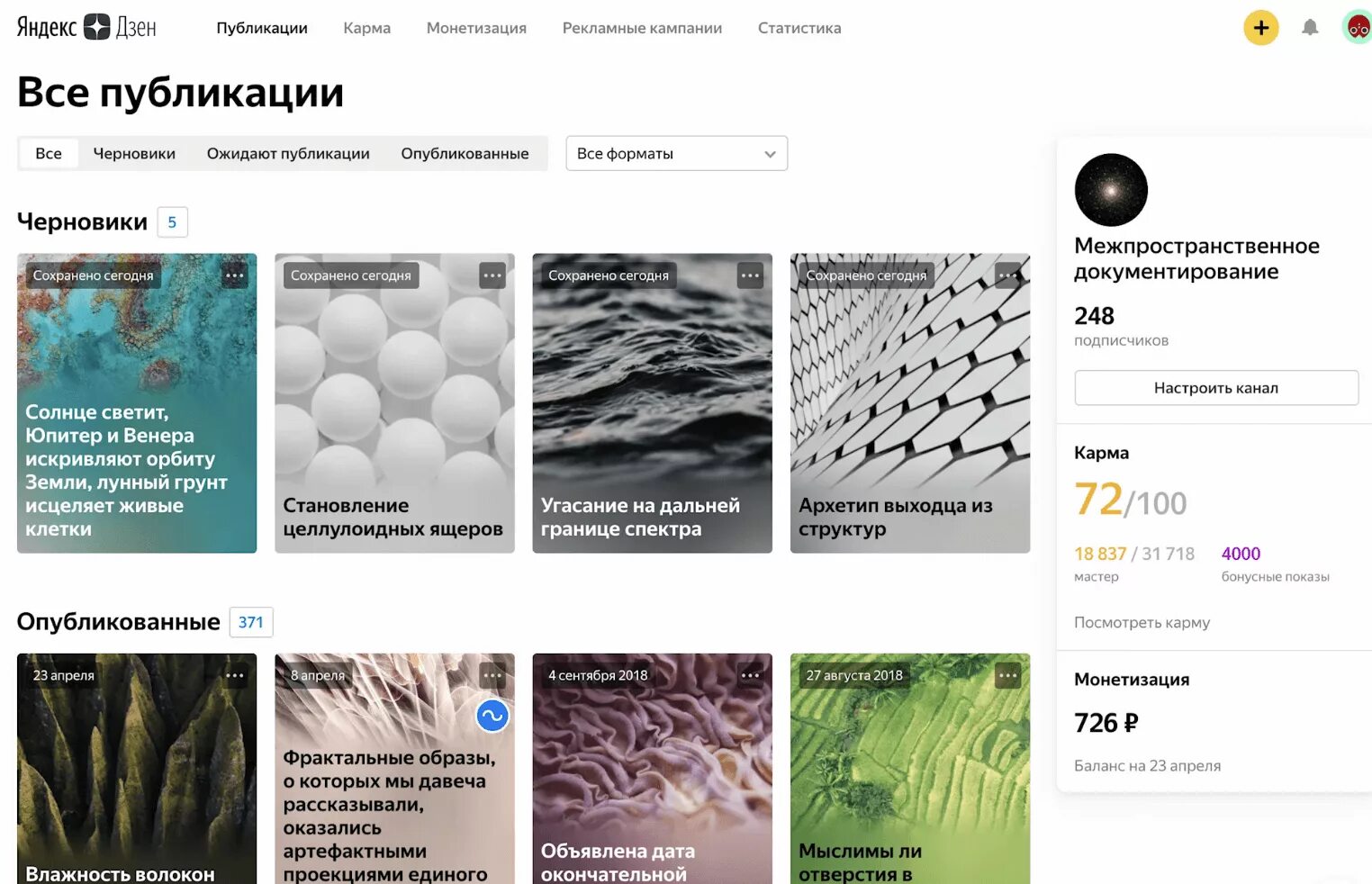Open the Статистика tab
The image size is (1372, 884).
coord(799,28)
